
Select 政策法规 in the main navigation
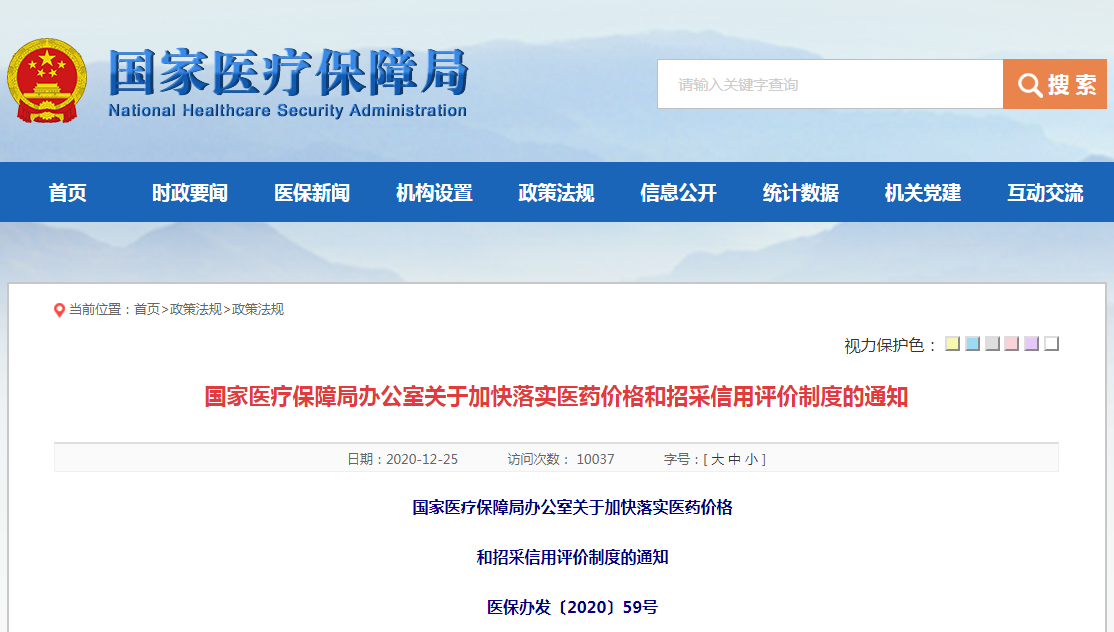[556, 193]
